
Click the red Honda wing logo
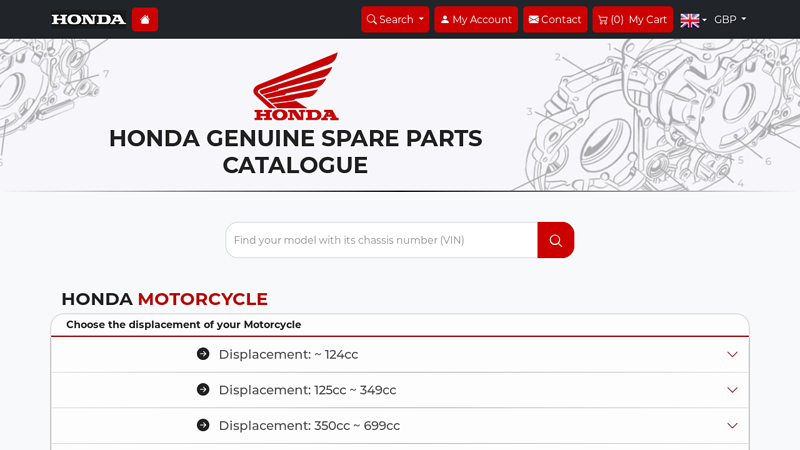[x=296, y=86]
